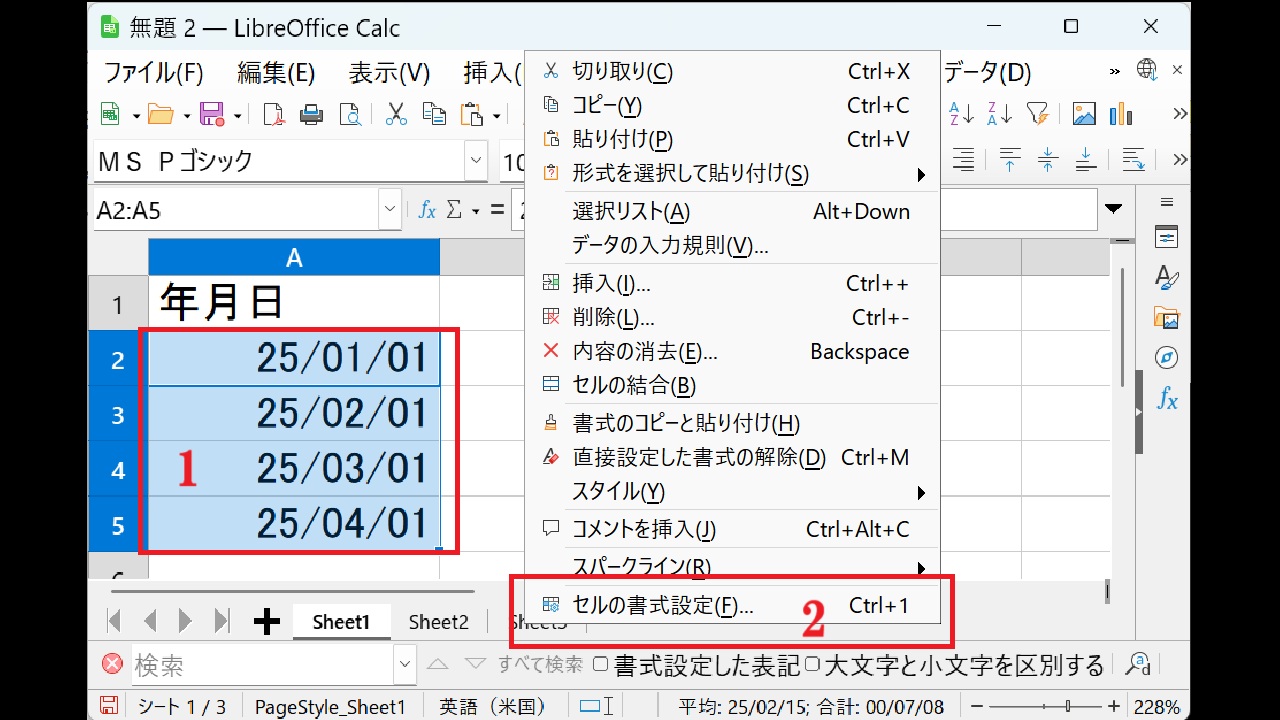This screenshot has width=1280, height=720.
Task: Switch to the Sheet2 tab
Action: click(x=438, y=622)
